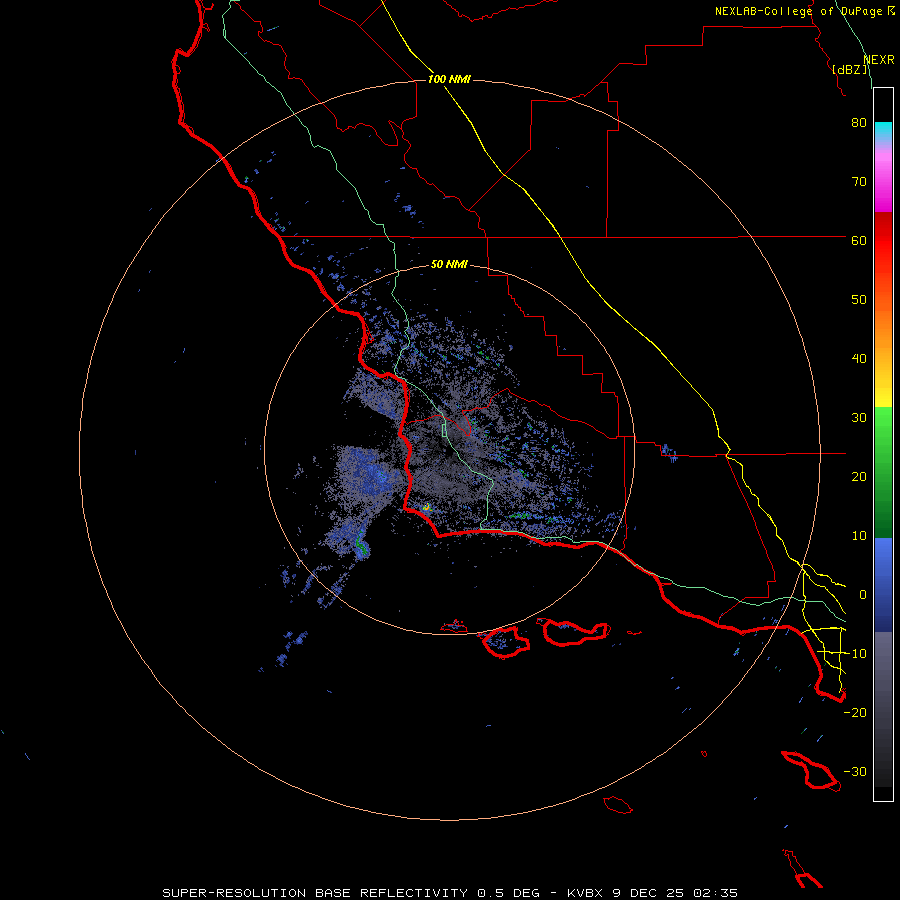The height and width of the screenshot is (900, 900).
Task: Click the 0 dBZ value on the scale
Action: (x=863, y=595)
